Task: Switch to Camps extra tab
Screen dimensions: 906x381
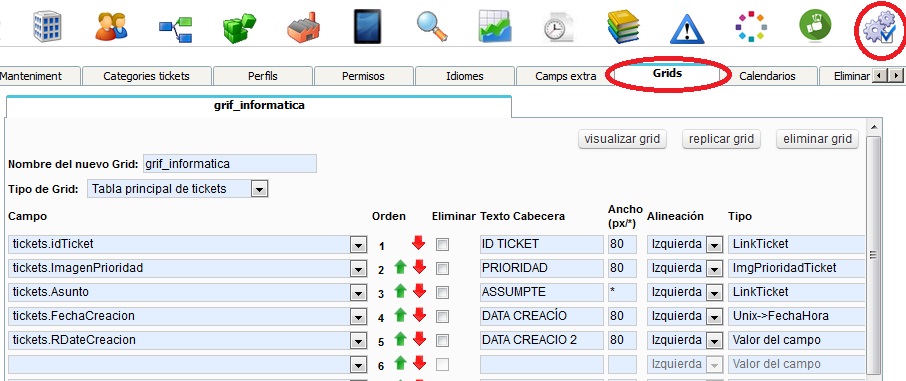Action: pos(566,76)
